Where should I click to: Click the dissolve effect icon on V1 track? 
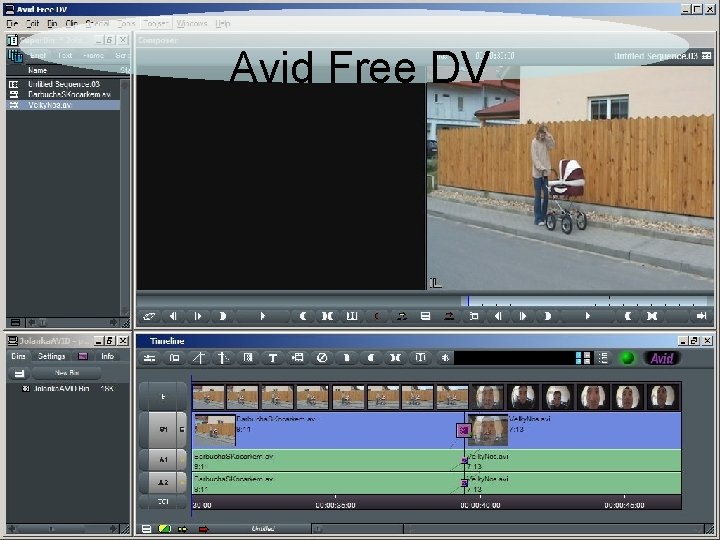point(463,430)
